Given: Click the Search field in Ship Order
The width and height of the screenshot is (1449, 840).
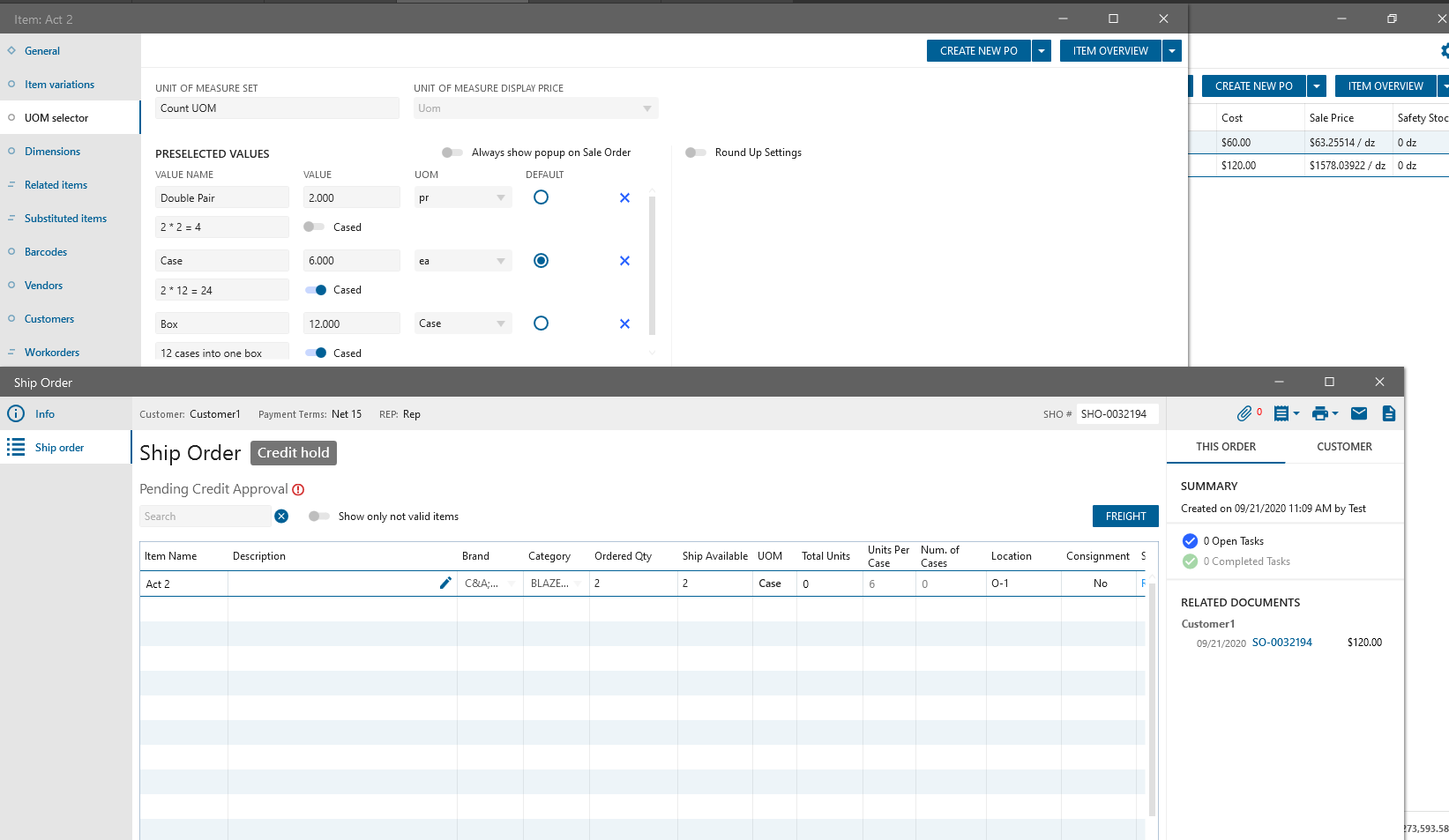Looking at the screenshot, I should click(205, 517).
